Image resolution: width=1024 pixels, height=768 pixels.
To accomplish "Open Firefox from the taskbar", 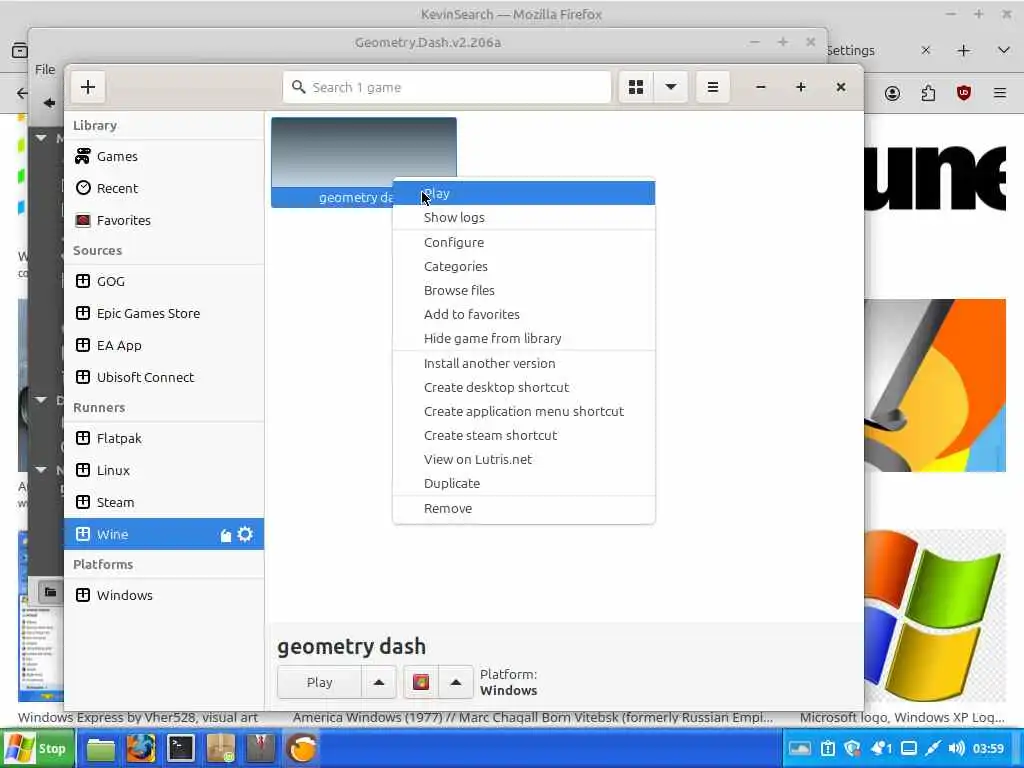I will click(140, 748).
